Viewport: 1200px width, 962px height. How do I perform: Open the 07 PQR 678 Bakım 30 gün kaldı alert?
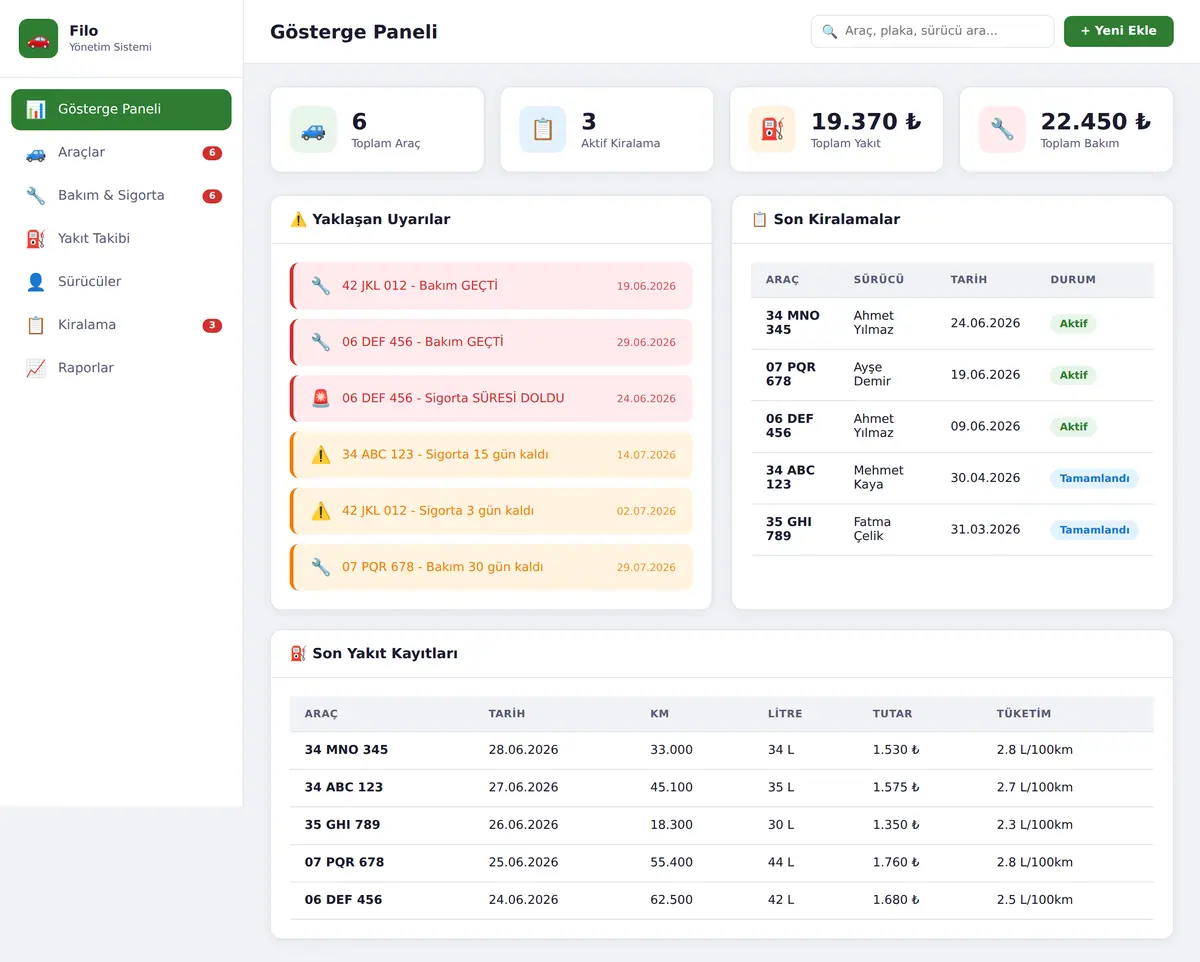pyautogui.click(x=491, y=567)
